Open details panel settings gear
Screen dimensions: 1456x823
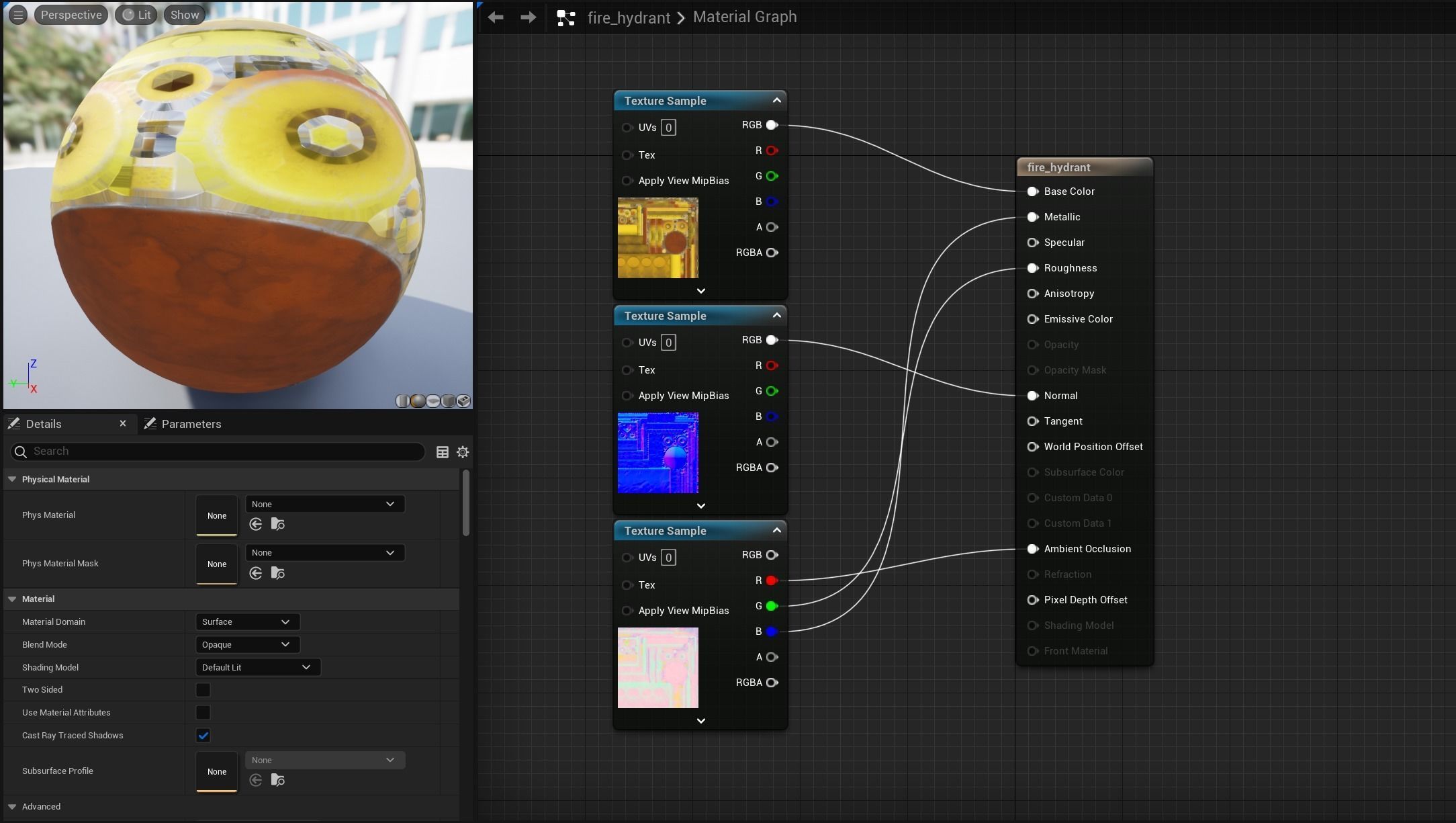pos(463,452)
